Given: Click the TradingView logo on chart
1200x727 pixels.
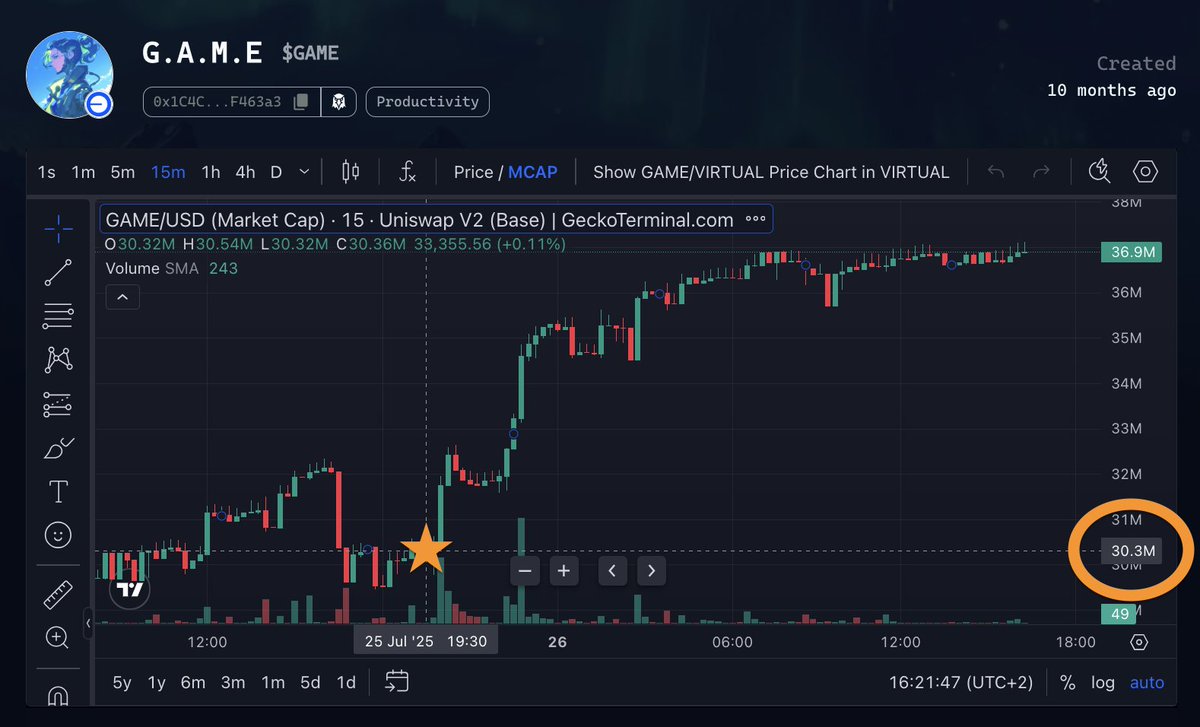Looking at the screenshot, I should pos(129,589).
